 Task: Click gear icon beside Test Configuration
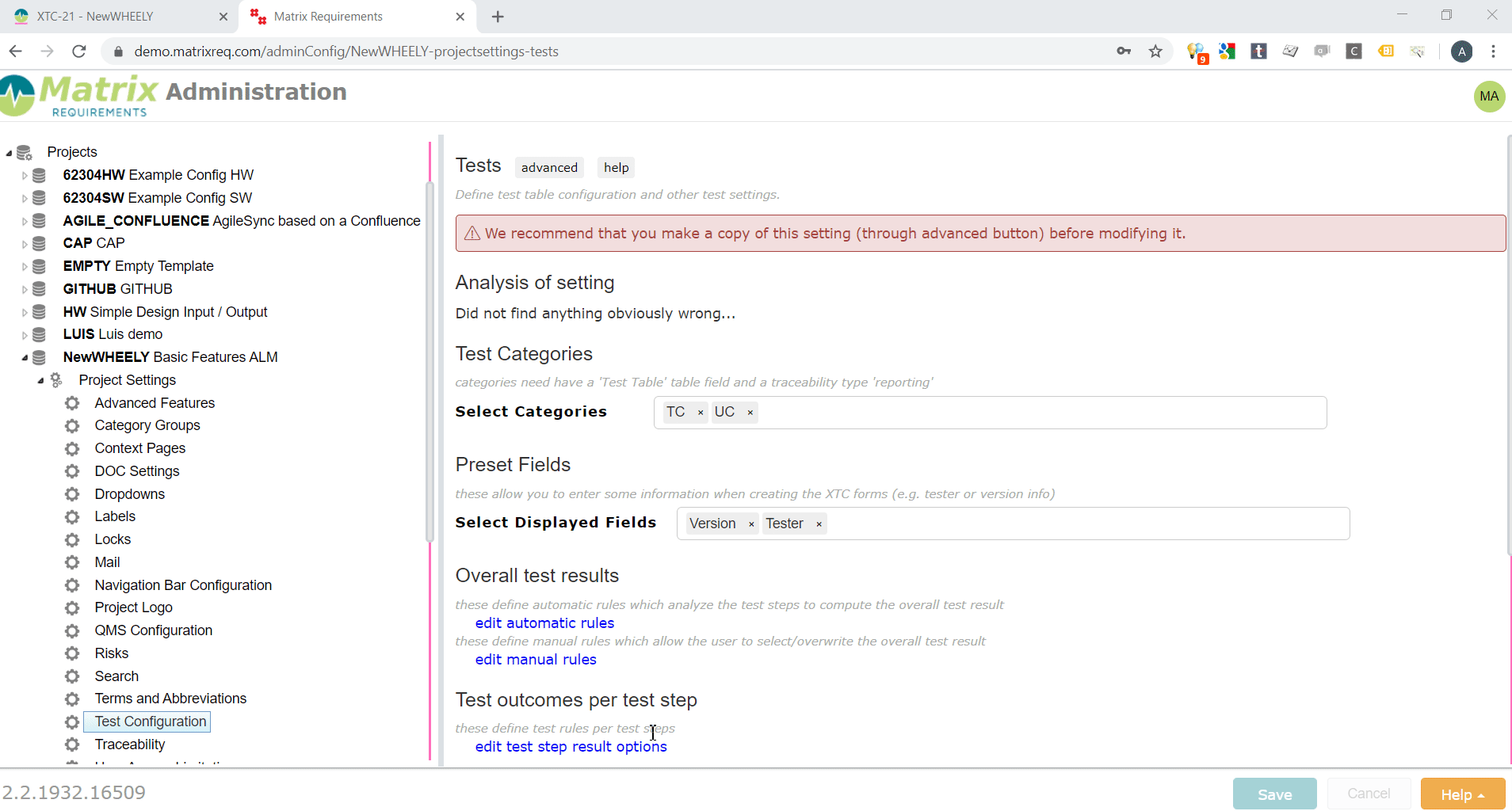(x=72, y=722)
